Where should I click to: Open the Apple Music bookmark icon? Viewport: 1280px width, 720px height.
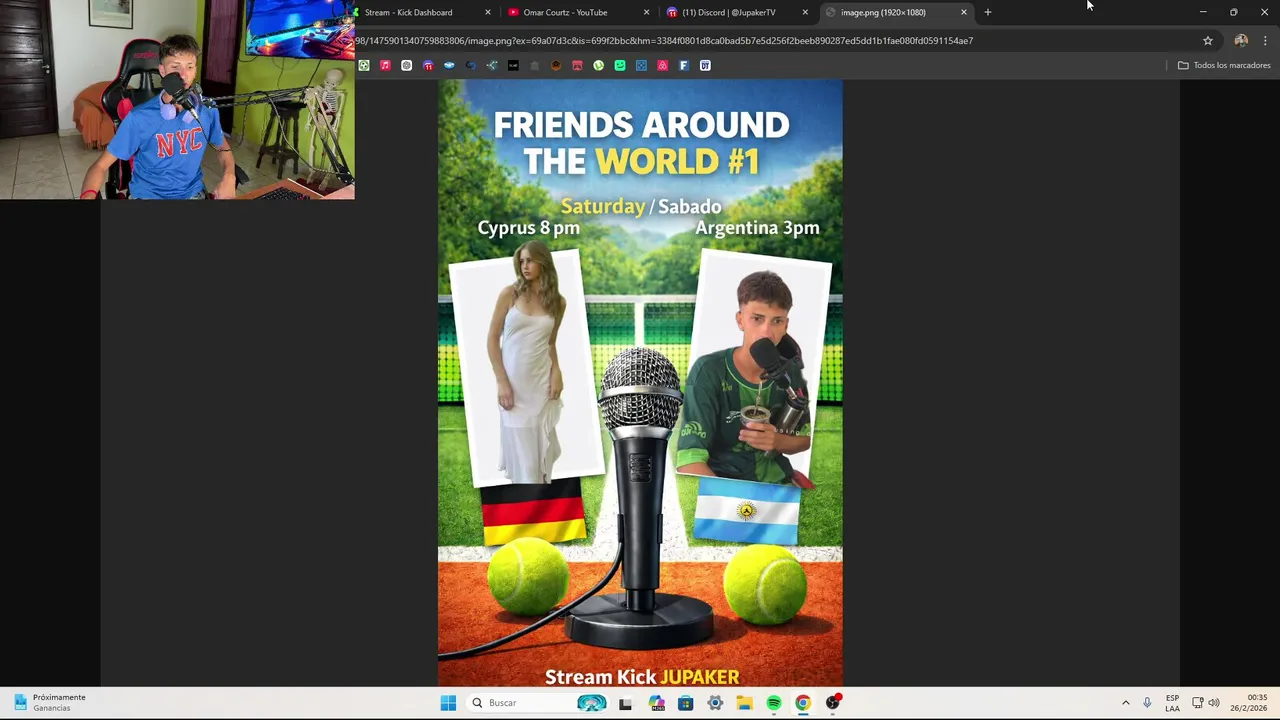(385, 65)
